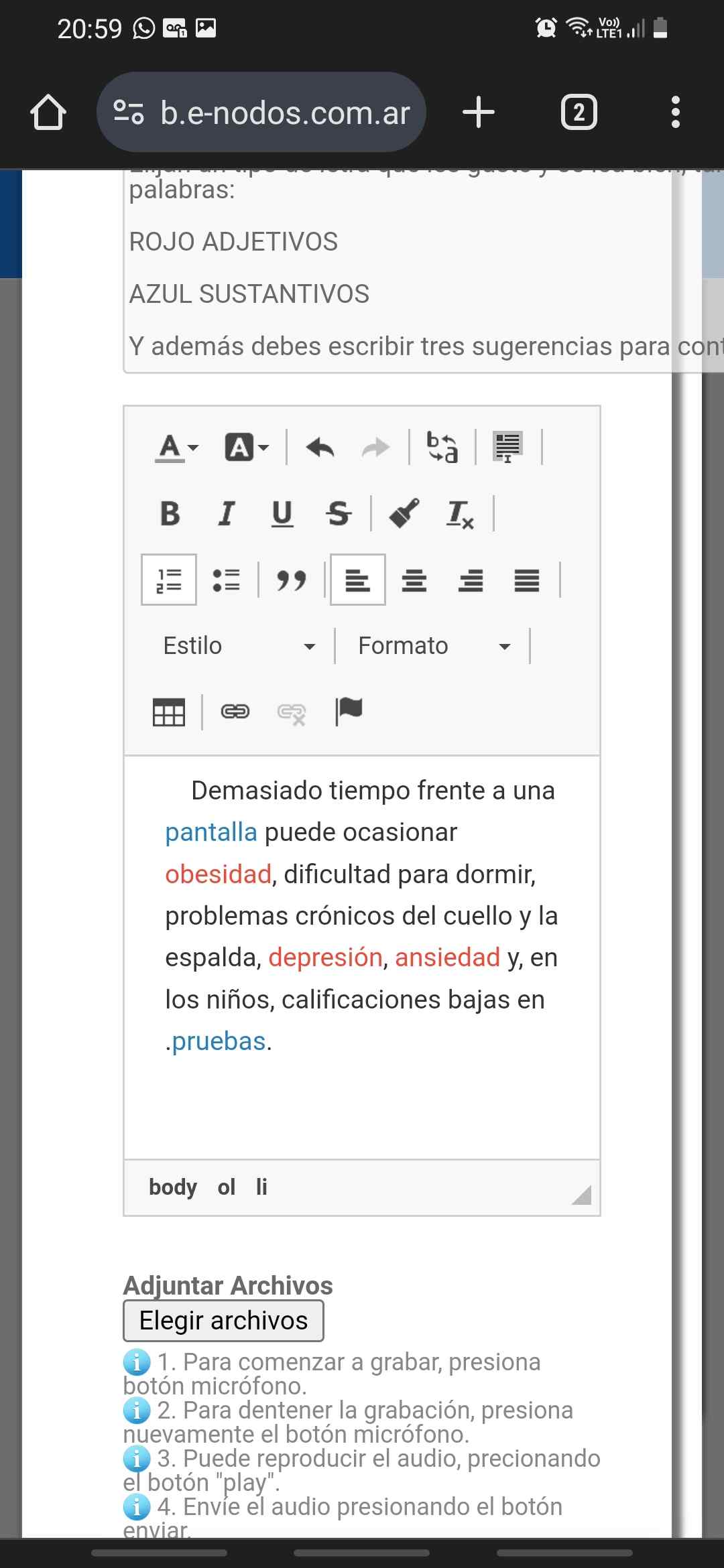
Task: Select the 'body' element path item
Action: point(173,1187)
